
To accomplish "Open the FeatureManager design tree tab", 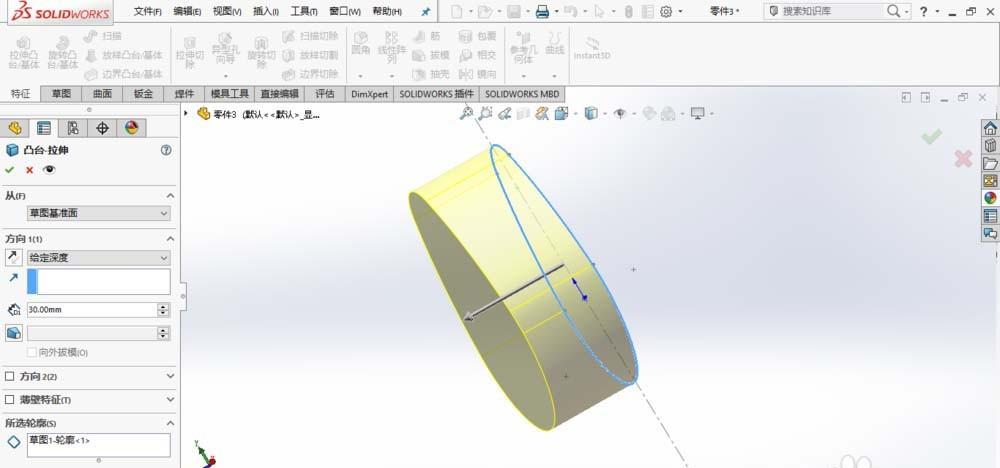I will (15, 128).
